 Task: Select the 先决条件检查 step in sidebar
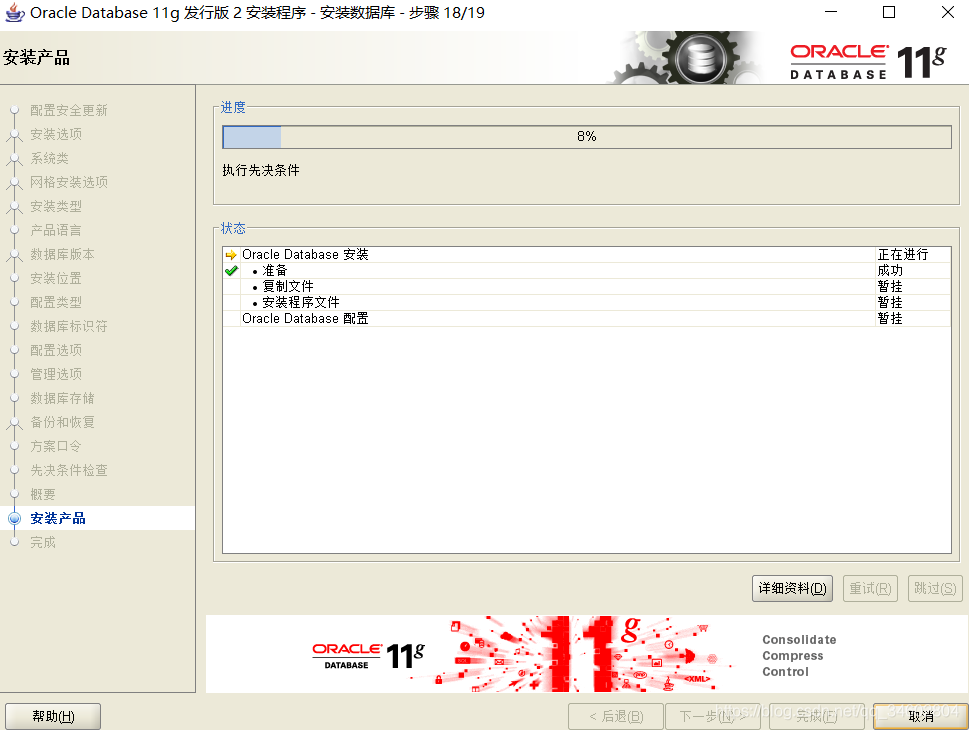click(69, 470)
